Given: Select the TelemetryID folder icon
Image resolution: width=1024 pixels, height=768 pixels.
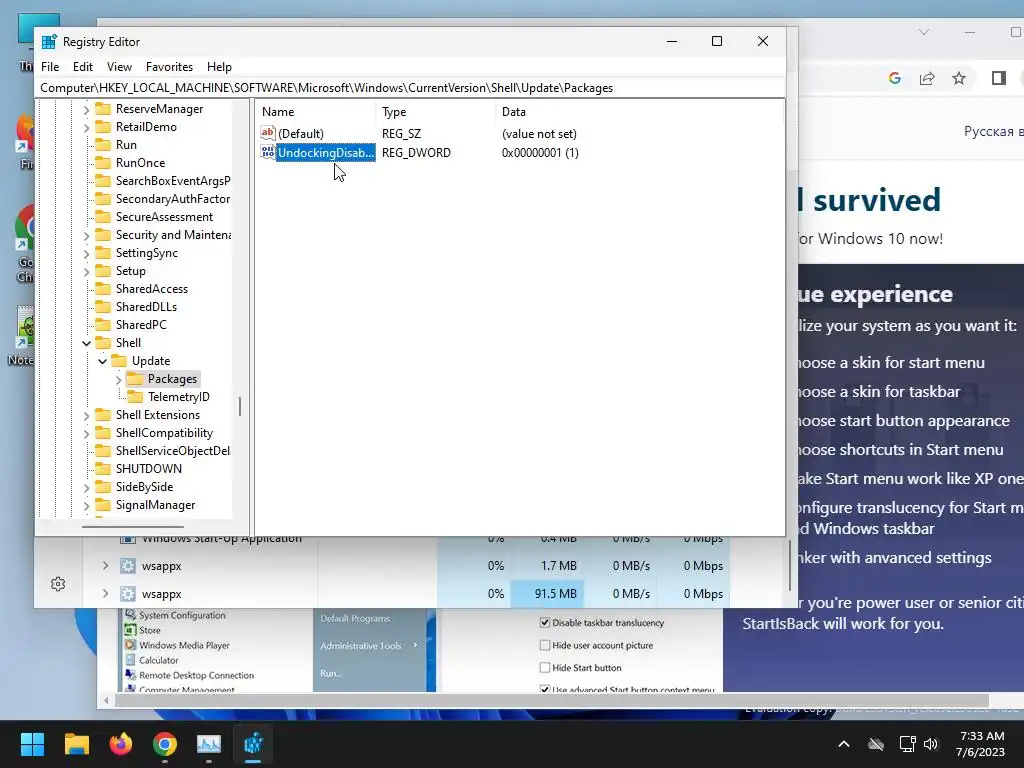Looking at the screenshot, I should pyautogui.click(x=135, y=396).
